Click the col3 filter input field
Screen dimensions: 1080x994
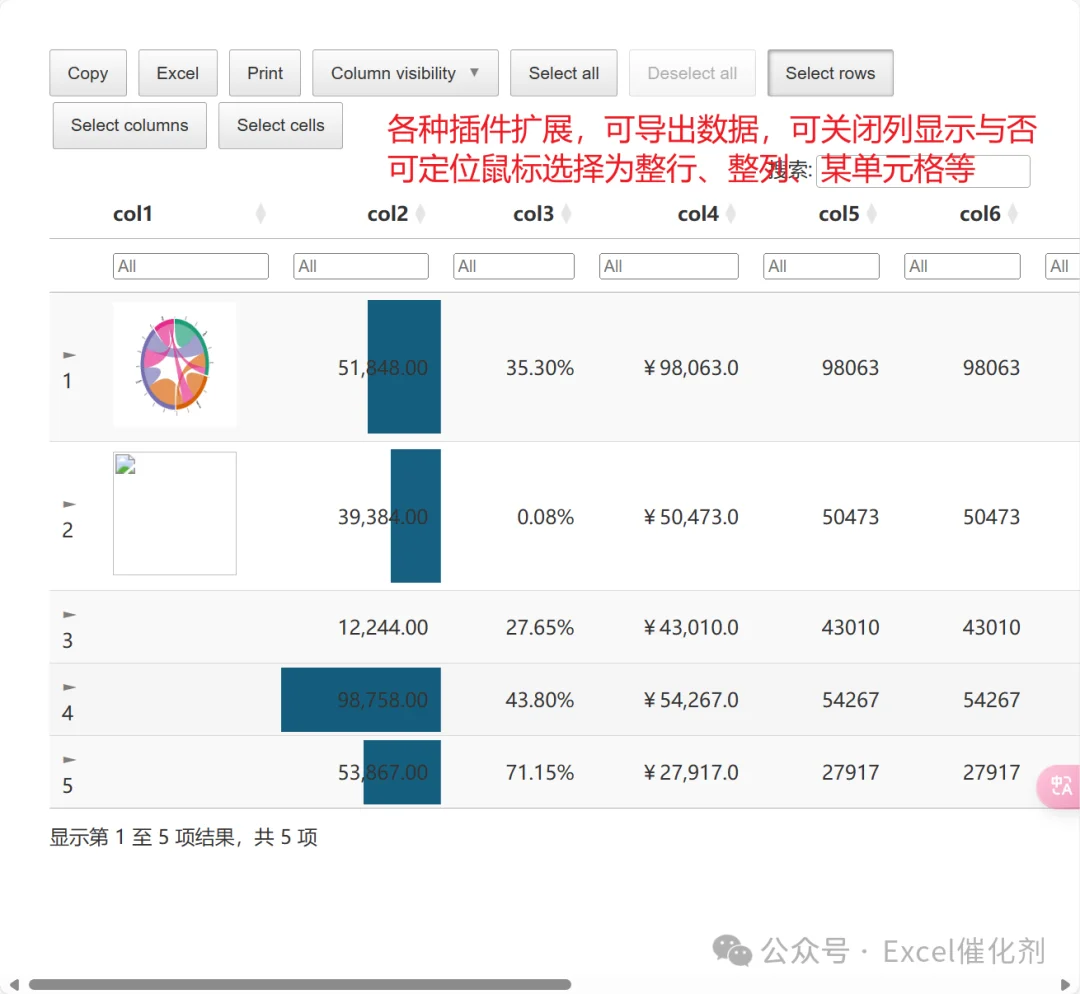coord(514,267)
